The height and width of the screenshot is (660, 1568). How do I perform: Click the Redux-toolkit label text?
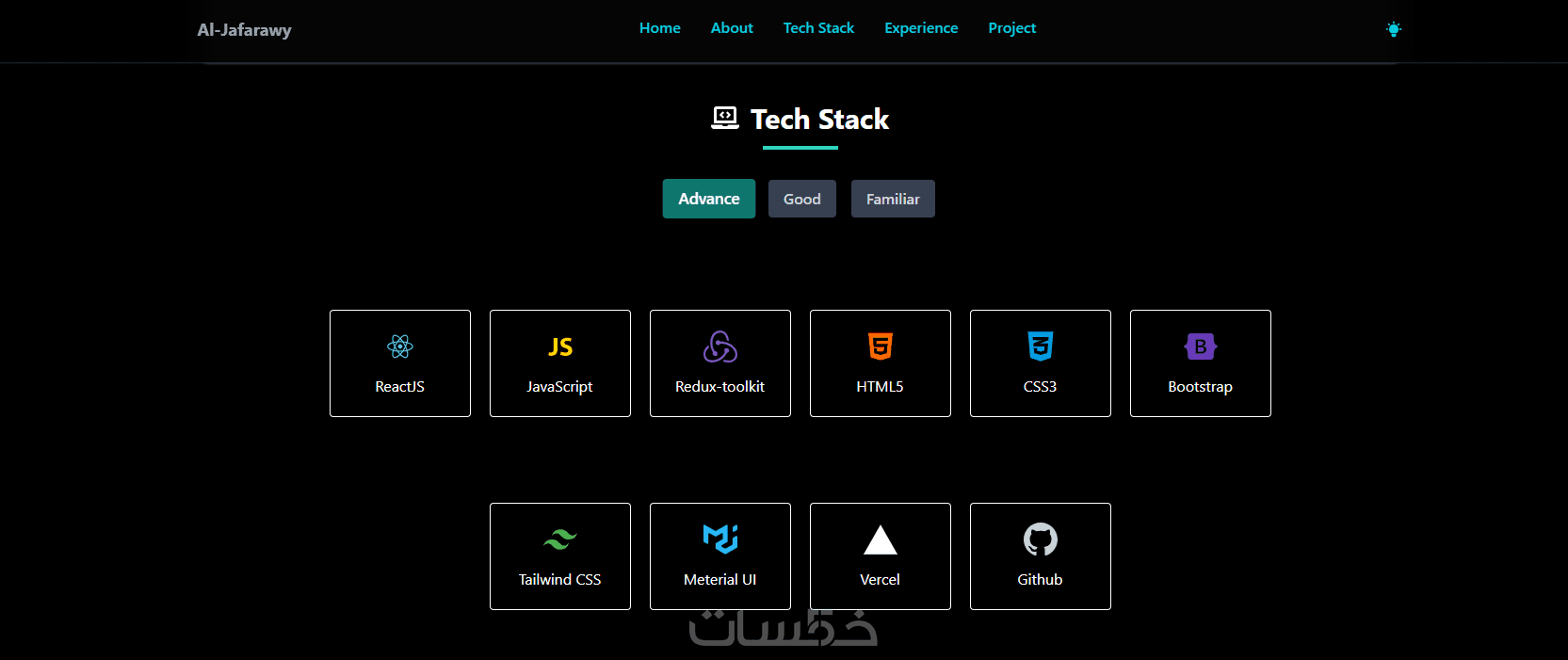pos(720,387)
